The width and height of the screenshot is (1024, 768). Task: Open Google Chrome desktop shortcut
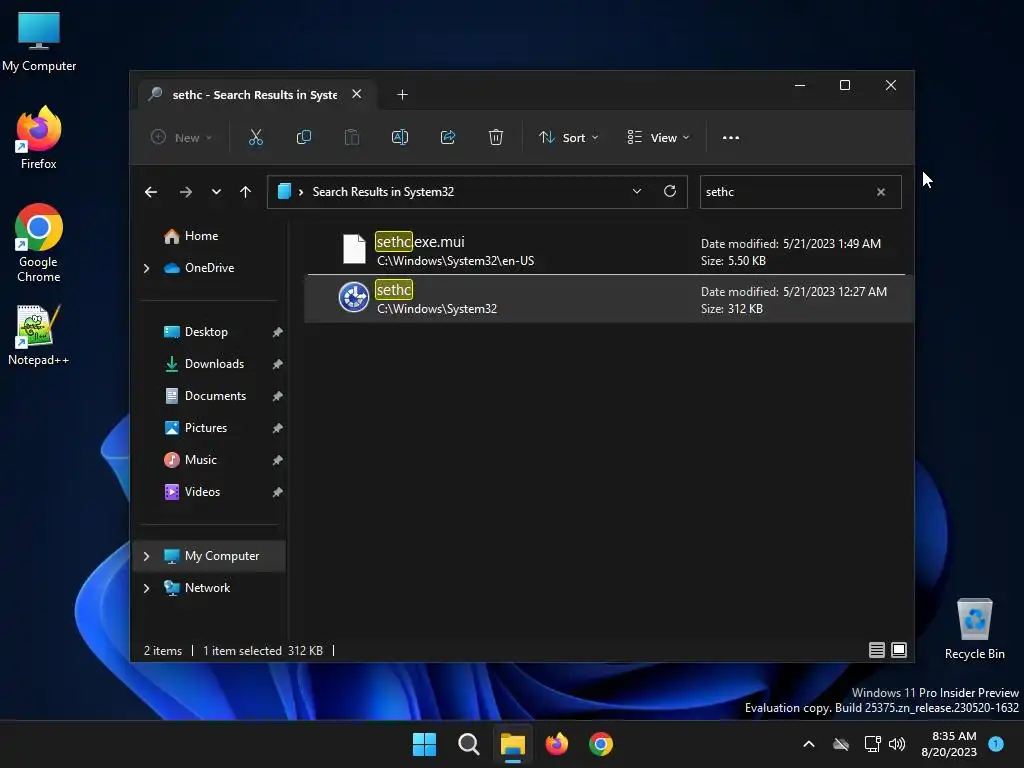click(39, 242)
